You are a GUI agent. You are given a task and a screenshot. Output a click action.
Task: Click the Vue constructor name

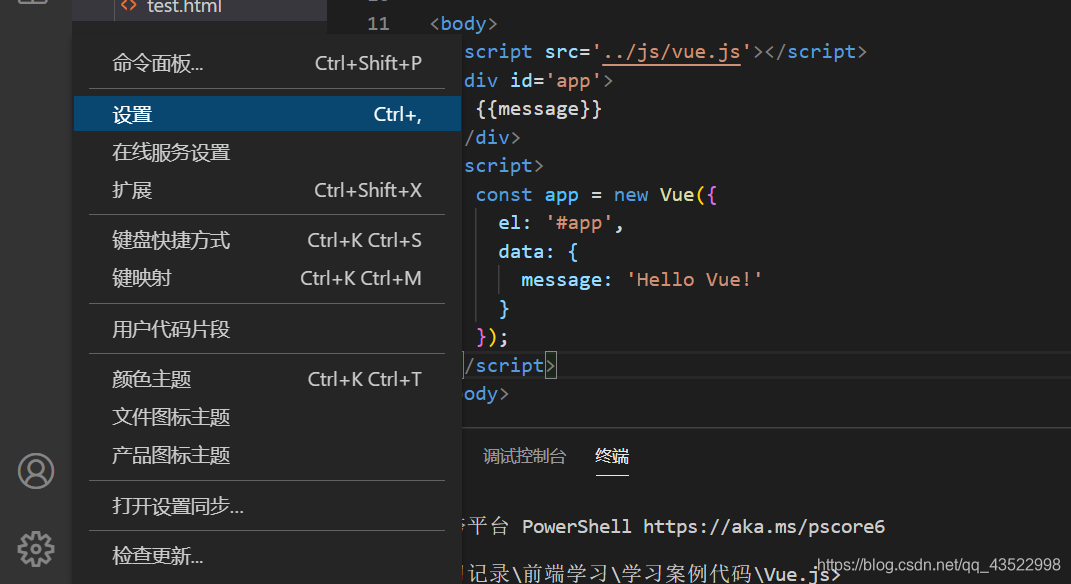click(x=677, y=195)
